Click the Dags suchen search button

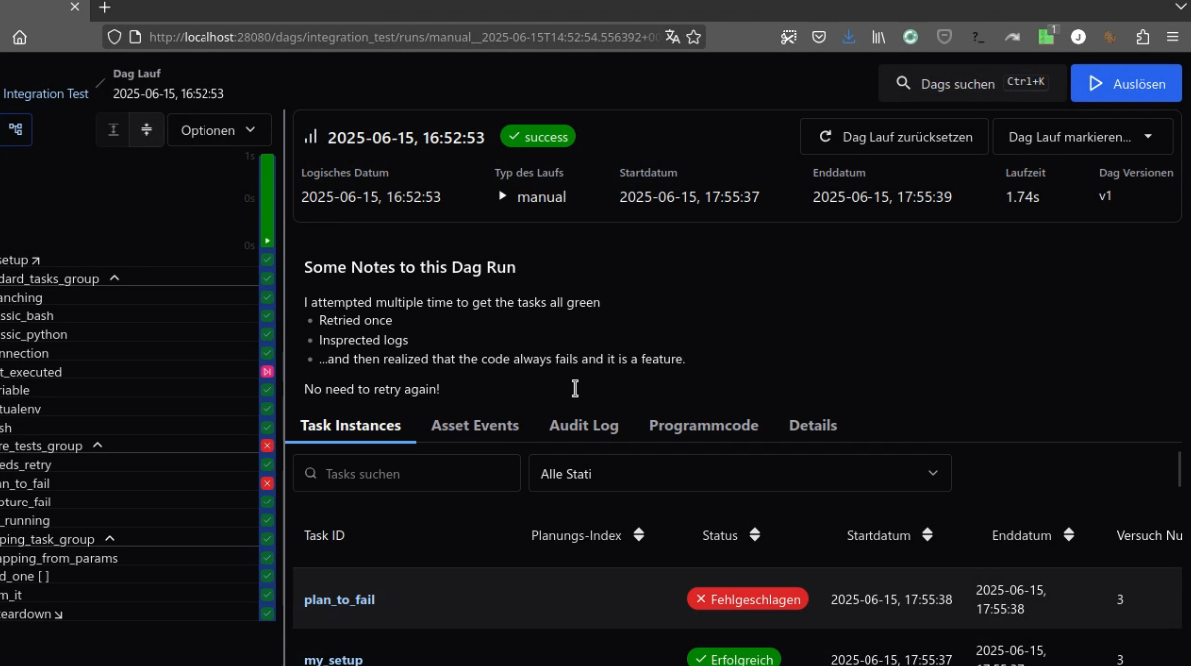click(972, 84)
